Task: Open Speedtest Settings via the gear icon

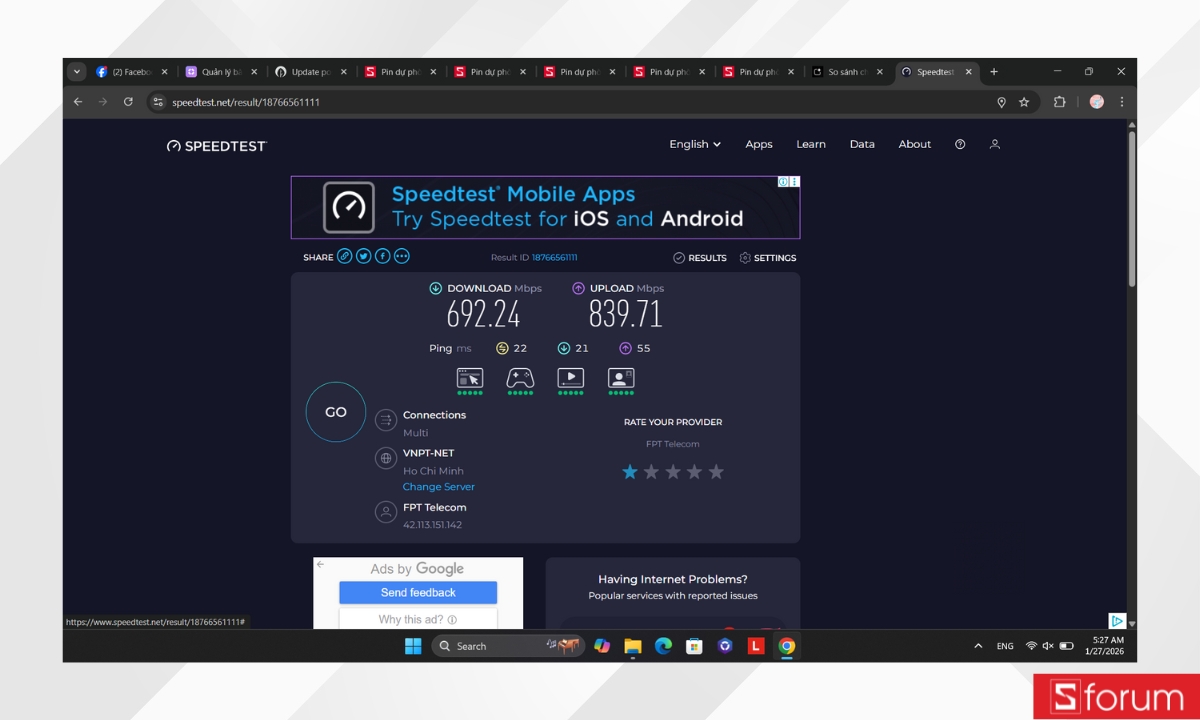Action: coord(743,257)
